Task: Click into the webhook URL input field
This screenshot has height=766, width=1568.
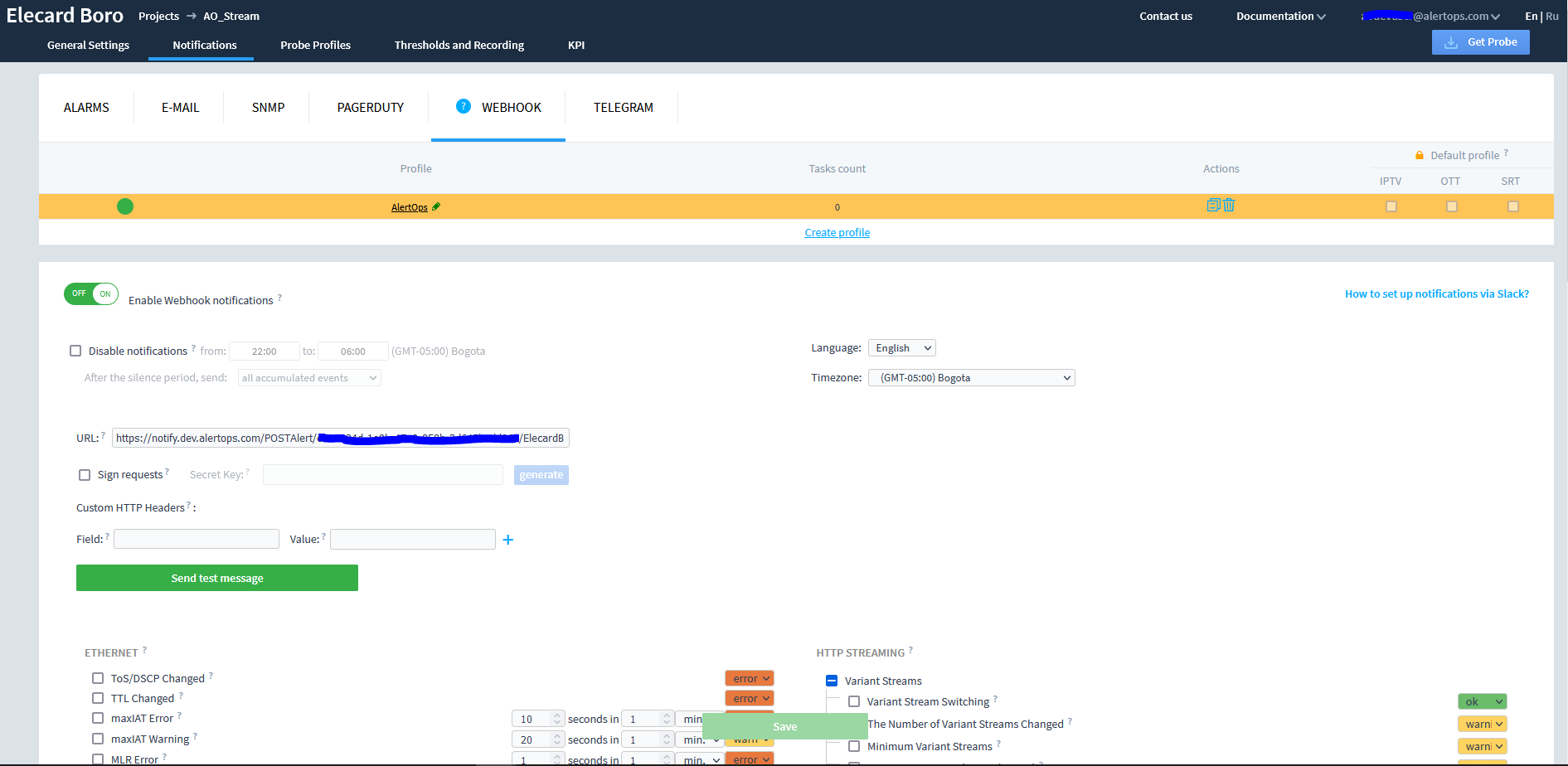Action: (x=340, y=438)
